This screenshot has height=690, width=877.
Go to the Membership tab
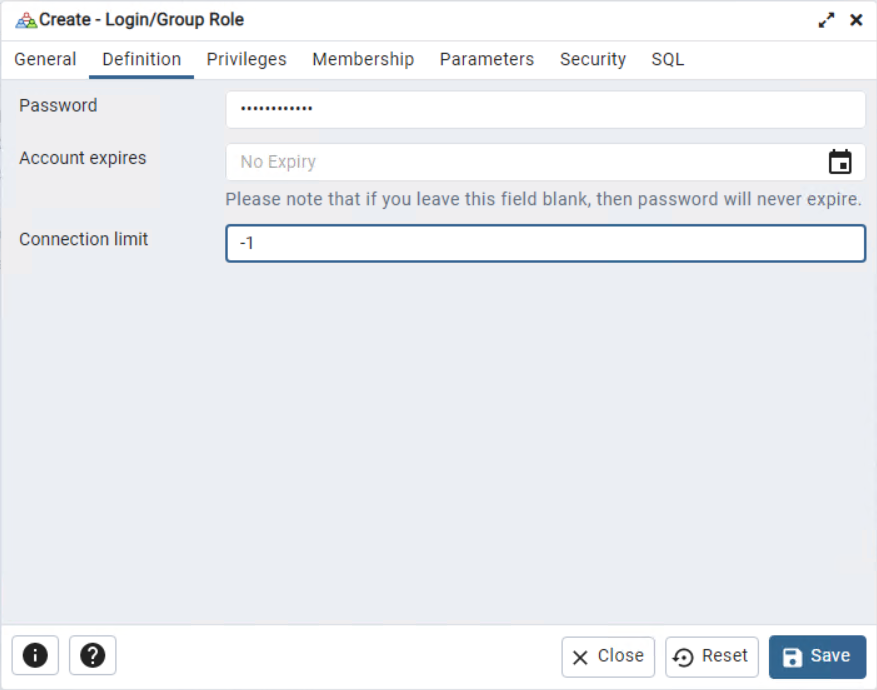point(363,60)
